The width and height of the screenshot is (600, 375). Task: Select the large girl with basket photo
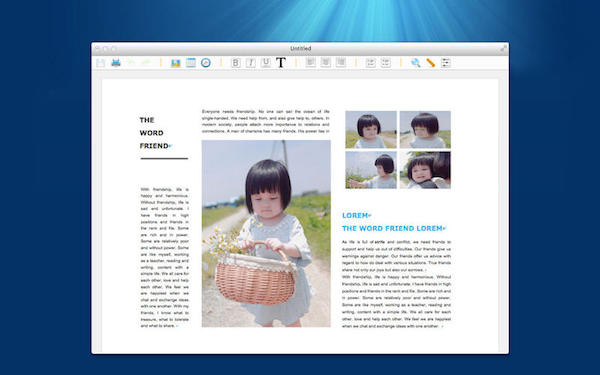266,233
